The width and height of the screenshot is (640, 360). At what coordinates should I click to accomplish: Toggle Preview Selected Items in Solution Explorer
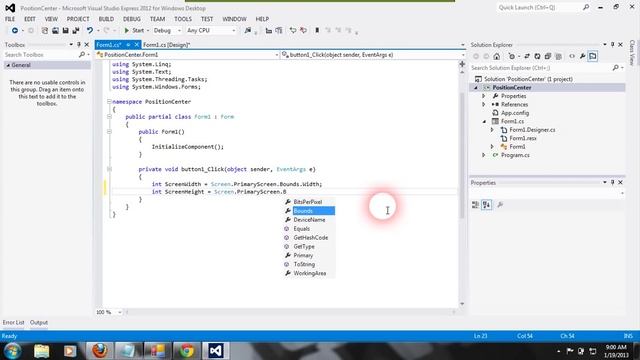click(x=593, y=56)
